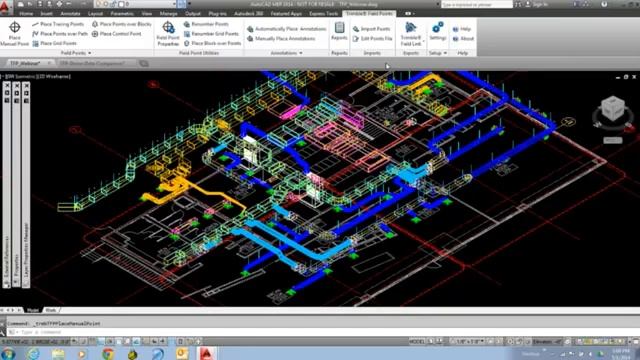Choose Place Points over Path
The width and height of the screenshot is (640, 360).
coord(60,34)
